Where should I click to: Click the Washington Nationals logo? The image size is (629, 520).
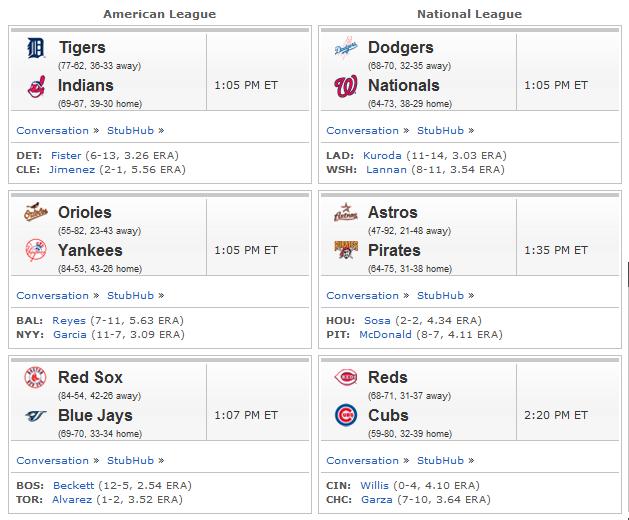(345, 87)
